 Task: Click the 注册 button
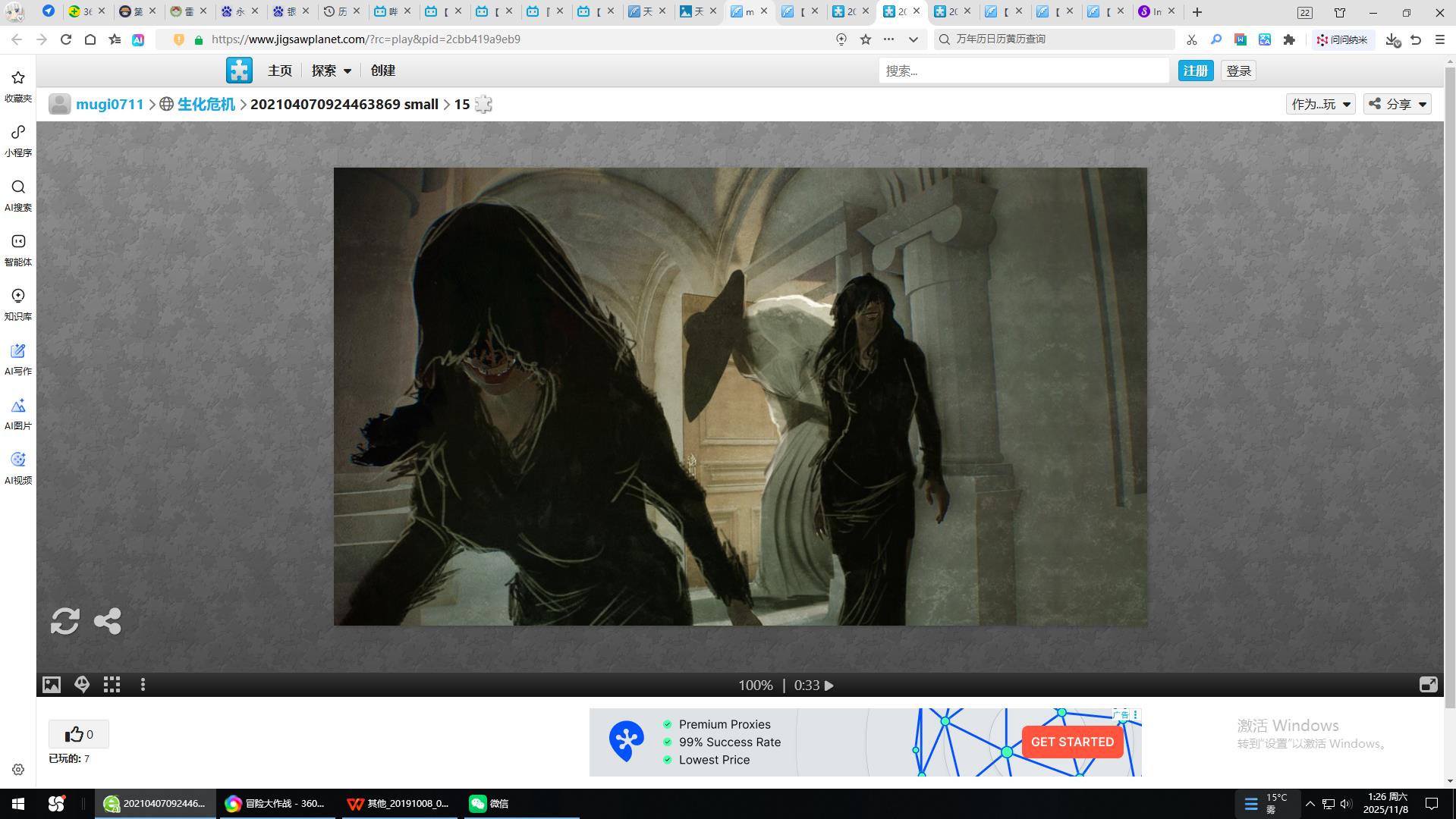[x=1196, y=71]
